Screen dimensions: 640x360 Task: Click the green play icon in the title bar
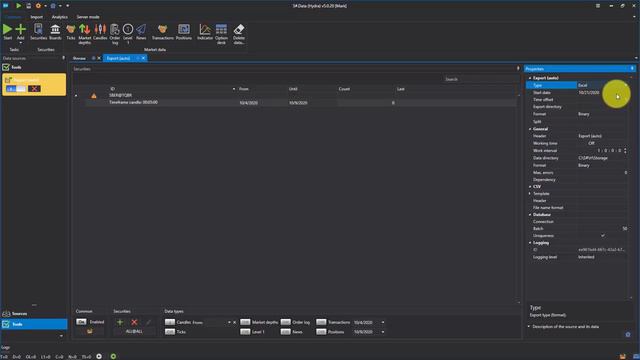18,6
